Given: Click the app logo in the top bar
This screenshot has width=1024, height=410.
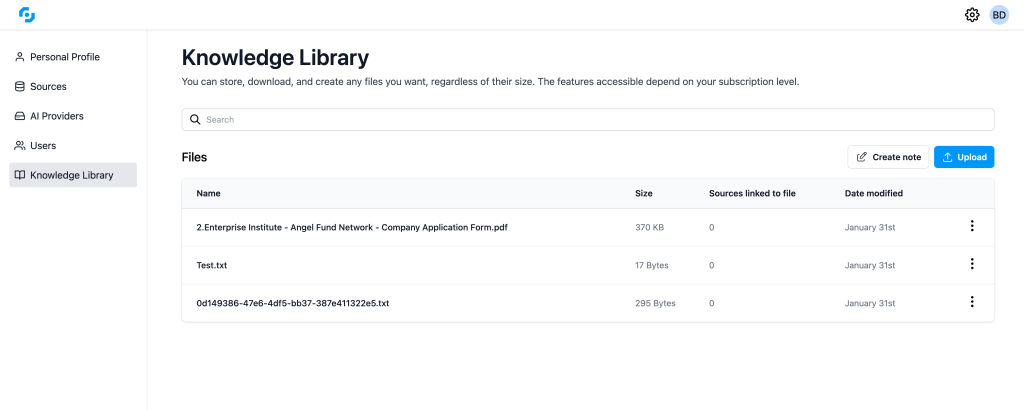Looking at the screenshot, I should coord(27,14).
